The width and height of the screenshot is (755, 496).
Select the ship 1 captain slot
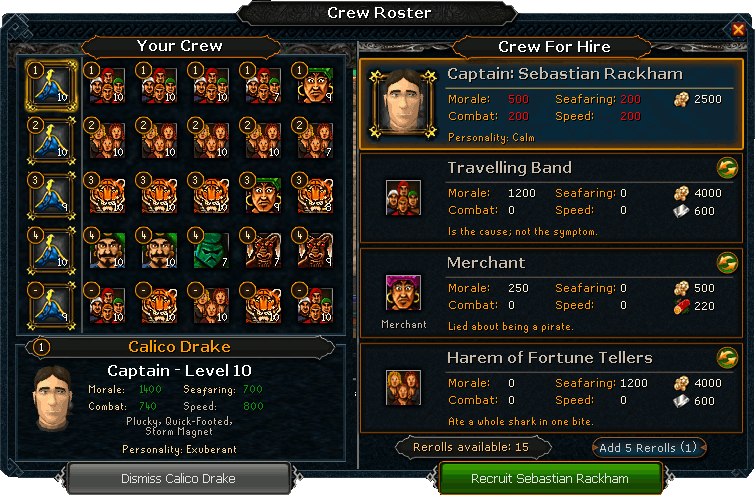point(51,85)
